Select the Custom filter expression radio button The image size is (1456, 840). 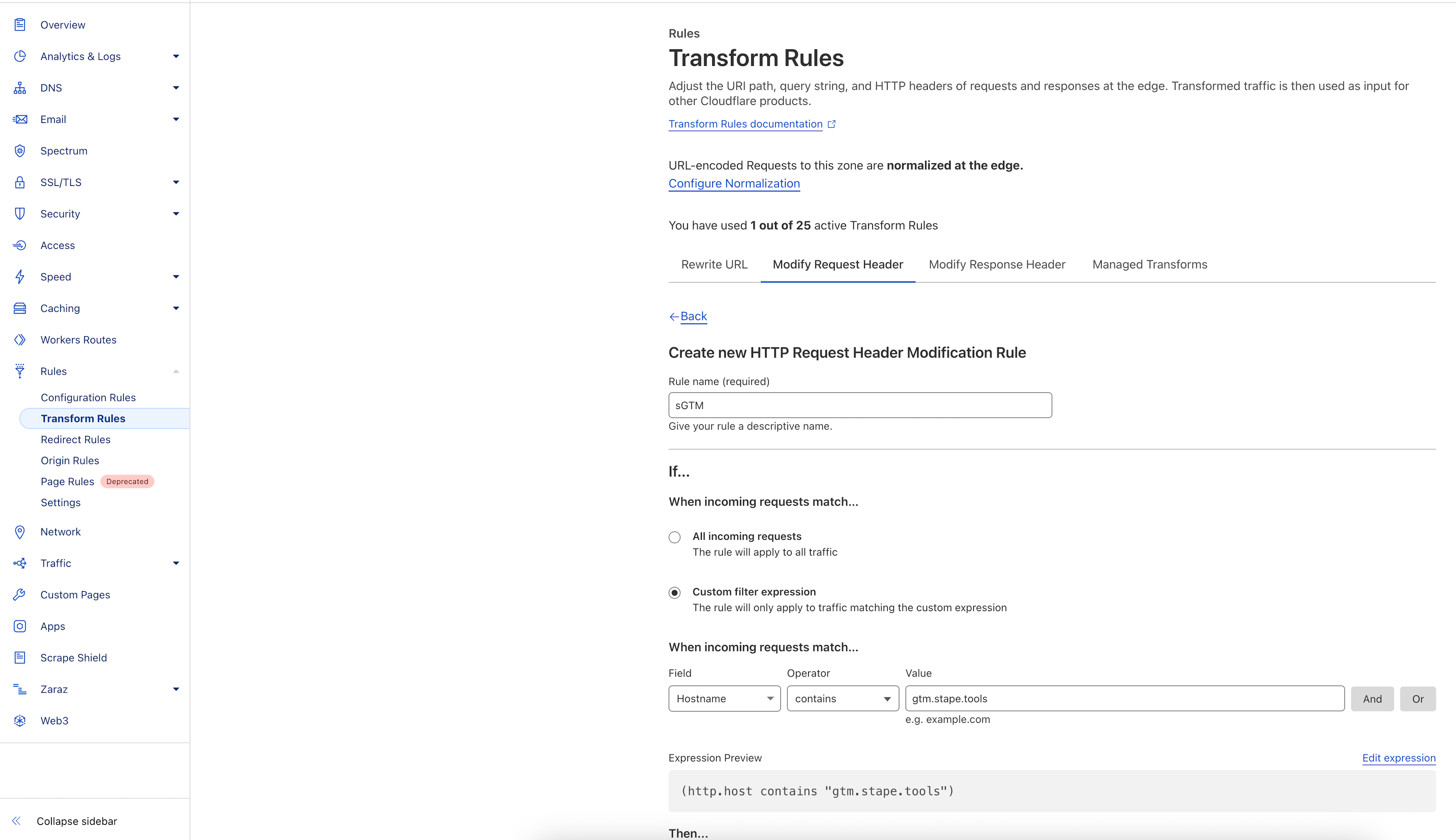(x=675, y=591)
